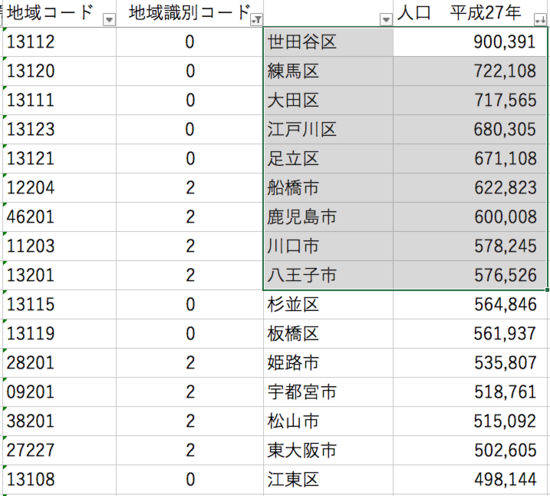
Task: Click region code cell 13119
Action: click(x=59, y=334)
